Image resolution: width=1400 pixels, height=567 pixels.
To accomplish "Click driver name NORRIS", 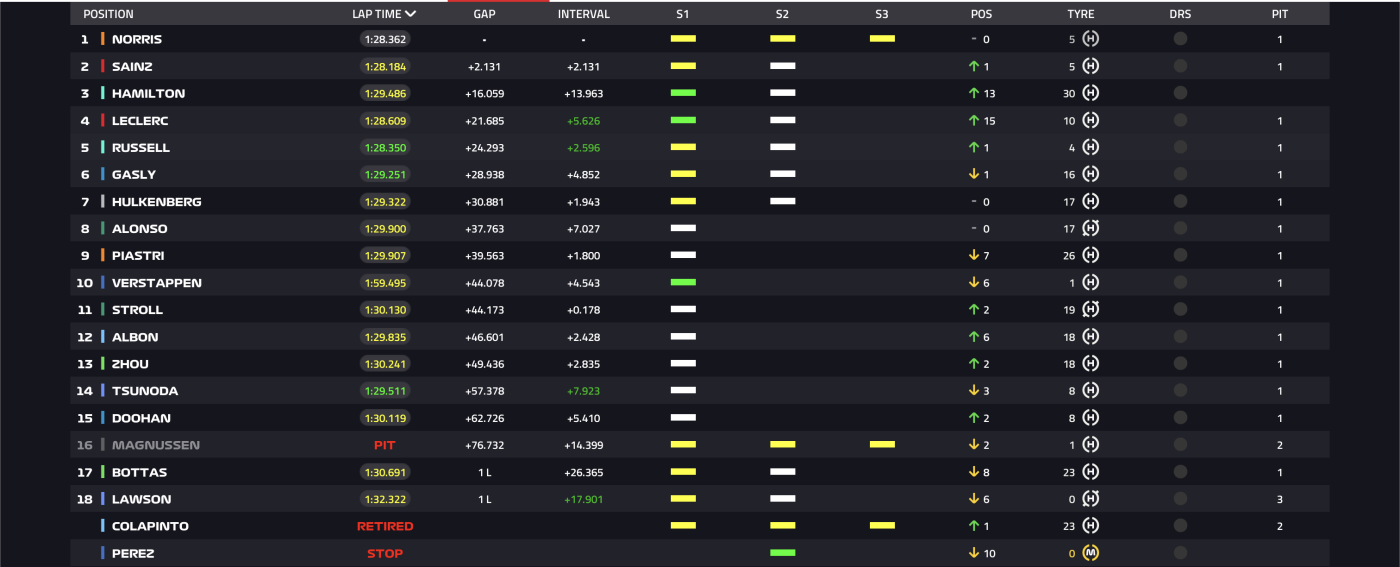I will tap(137, 39).
